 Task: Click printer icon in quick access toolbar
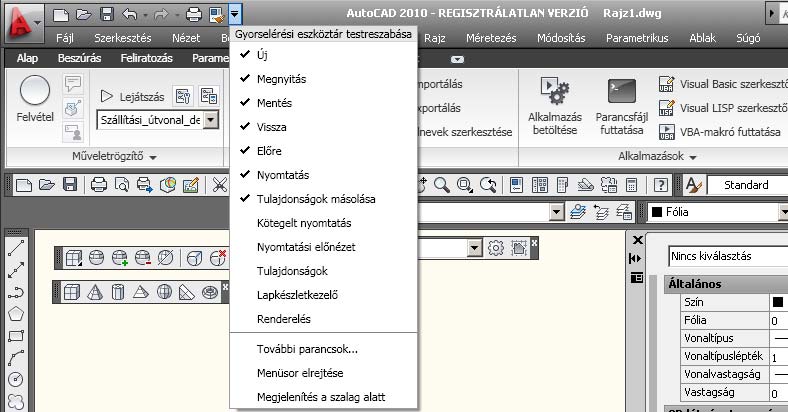193,14
